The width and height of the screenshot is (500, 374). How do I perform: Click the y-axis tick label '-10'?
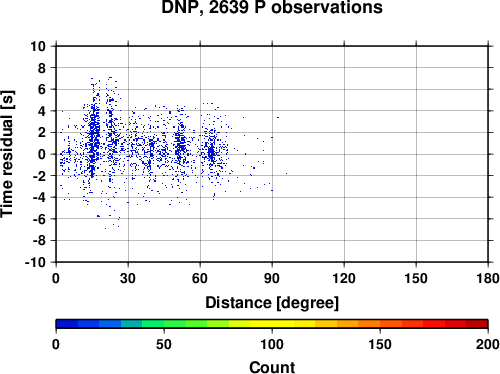35,262
